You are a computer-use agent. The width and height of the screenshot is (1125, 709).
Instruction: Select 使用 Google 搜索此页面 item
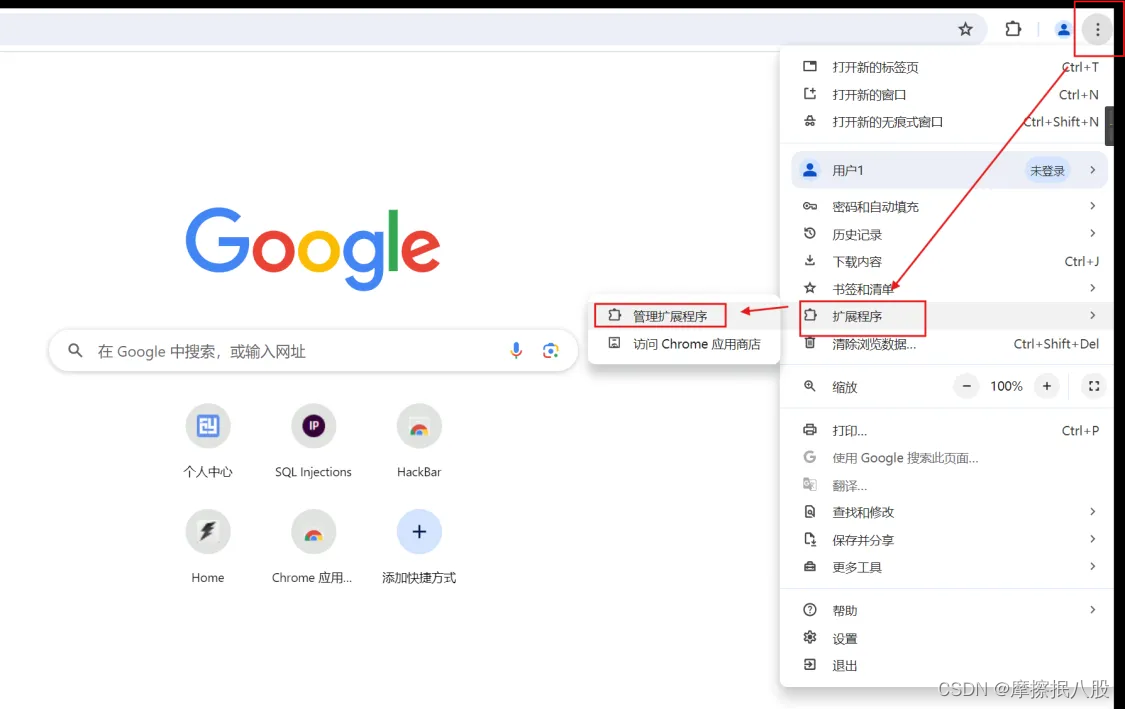click(949, 457)
